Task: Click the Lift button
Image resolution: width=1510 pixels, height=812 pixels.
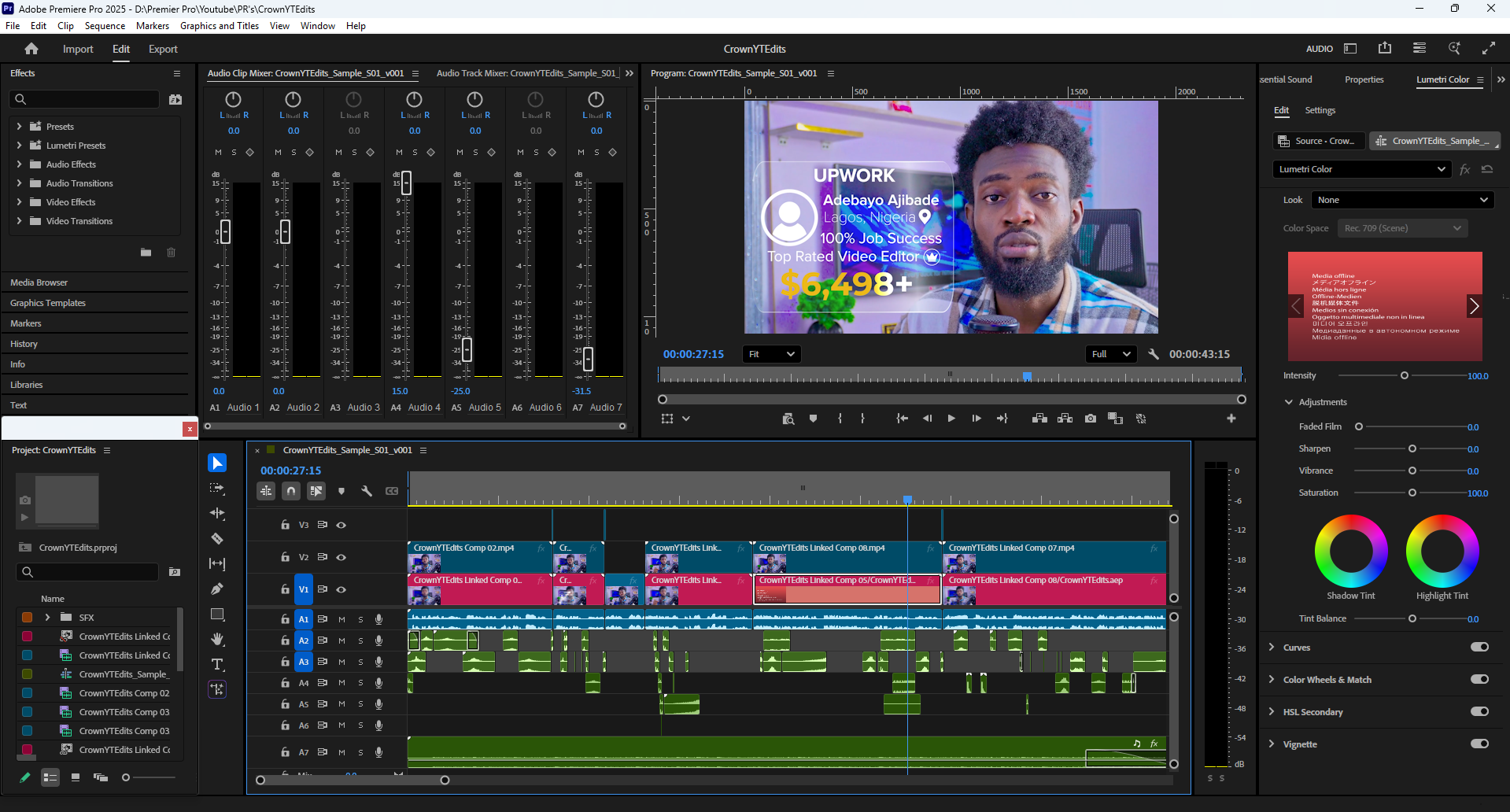Action: [1039, 419]
